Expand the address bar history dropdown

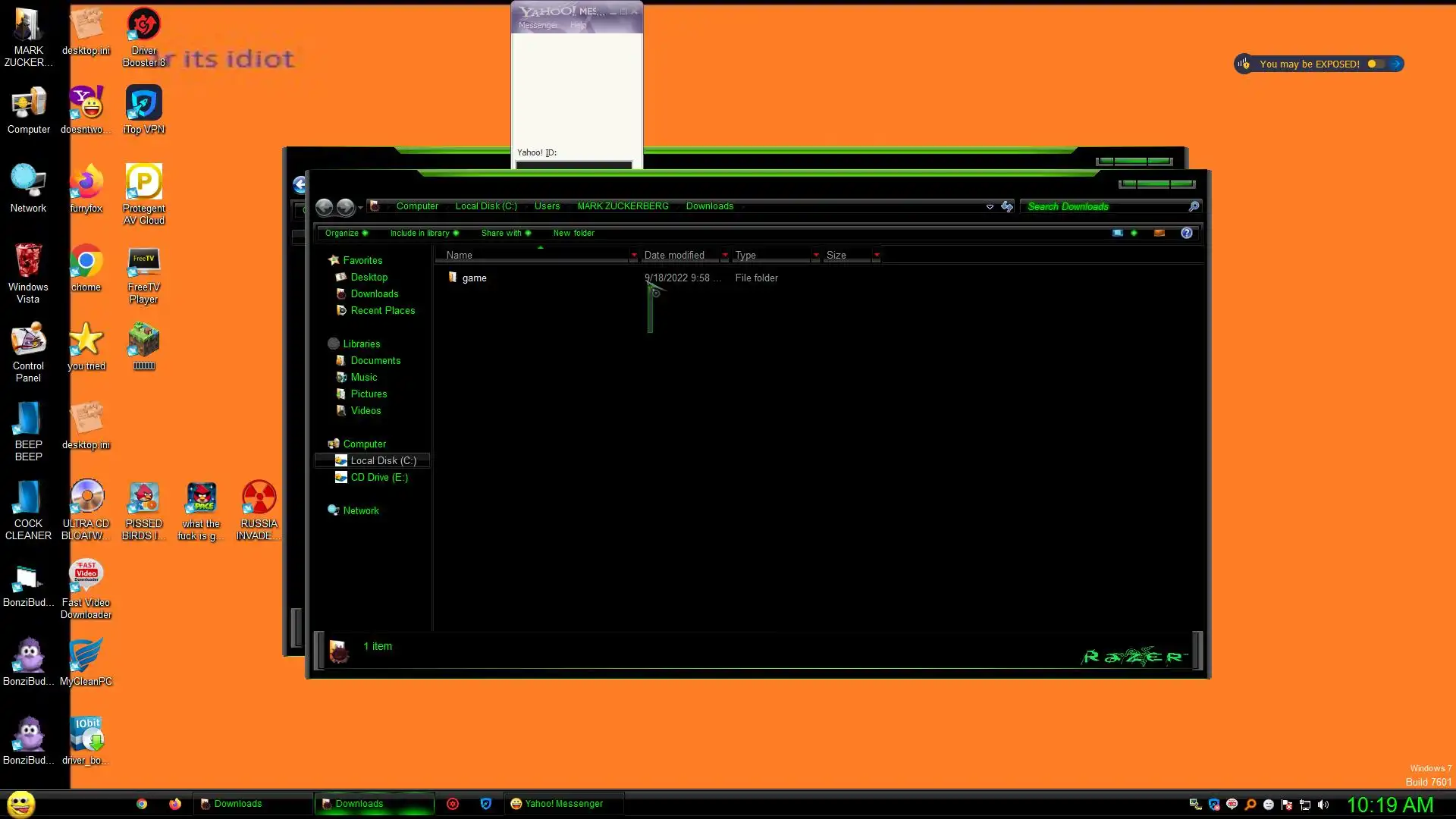[x=990, y=206]
